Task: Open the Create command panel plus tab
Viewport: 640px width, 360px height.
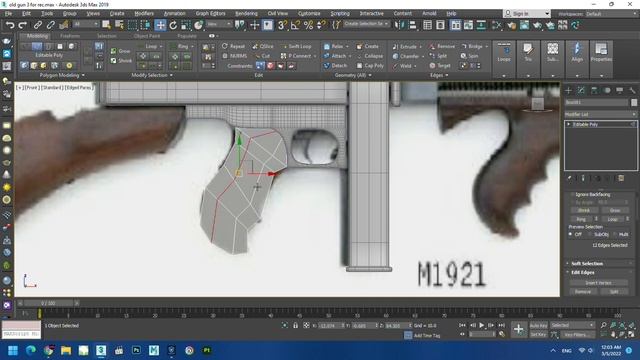Action: coord(569,90)
